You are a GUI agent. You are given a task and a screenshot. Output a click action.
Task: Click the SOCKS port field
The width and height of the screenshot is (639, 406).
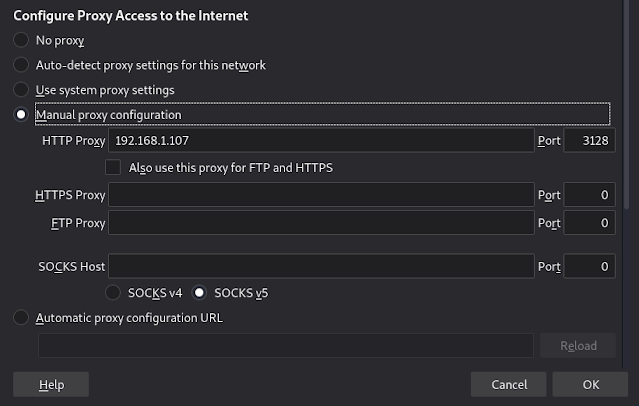[589, 267]
